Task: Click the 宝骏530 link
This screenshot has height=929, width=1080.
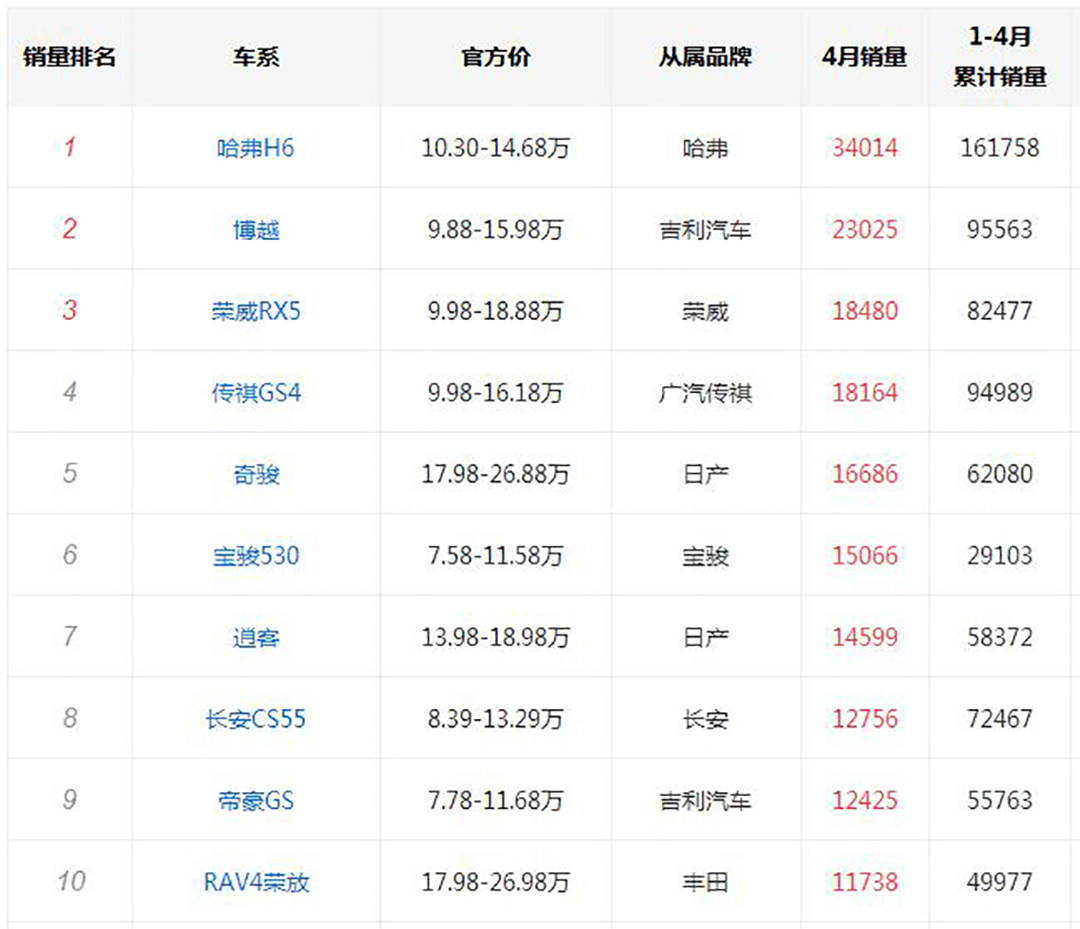Action: [256, 556]
